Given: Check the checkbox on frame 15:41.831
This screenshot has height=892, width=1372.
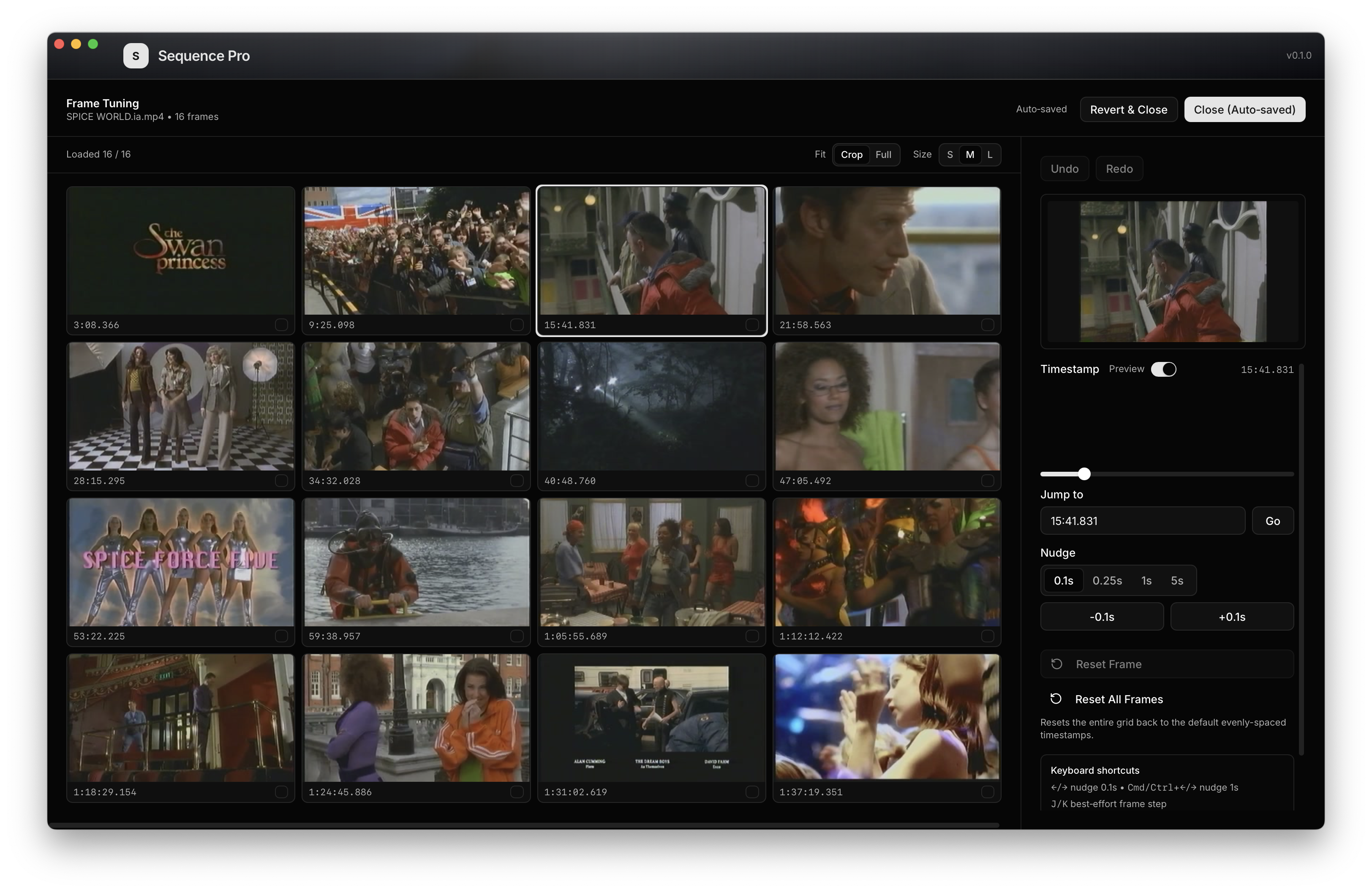Looking at the screenshot, I should coord(752,325).
